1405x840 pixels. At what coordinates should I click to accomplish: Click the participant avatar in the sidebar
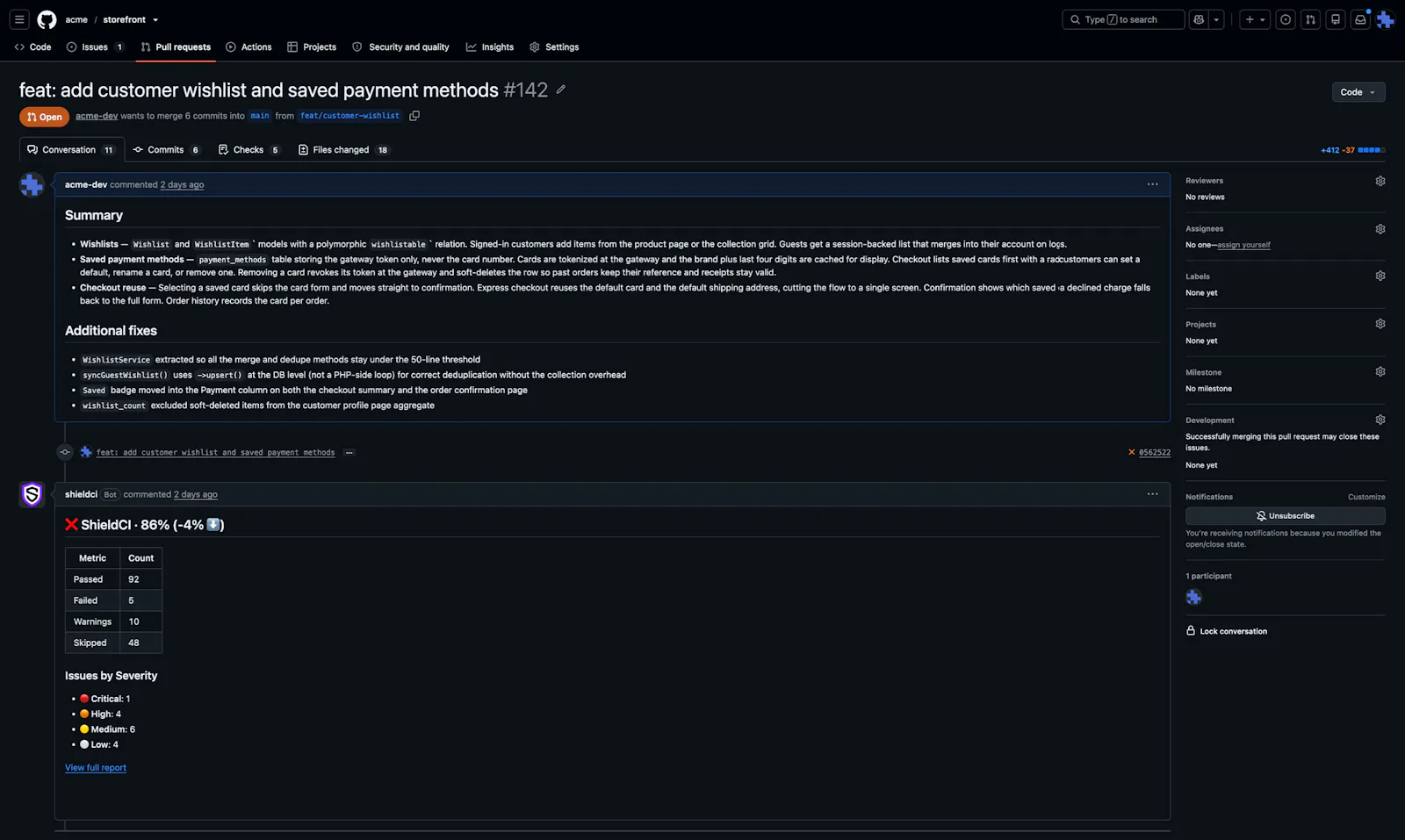click(x=1193, y=597)
